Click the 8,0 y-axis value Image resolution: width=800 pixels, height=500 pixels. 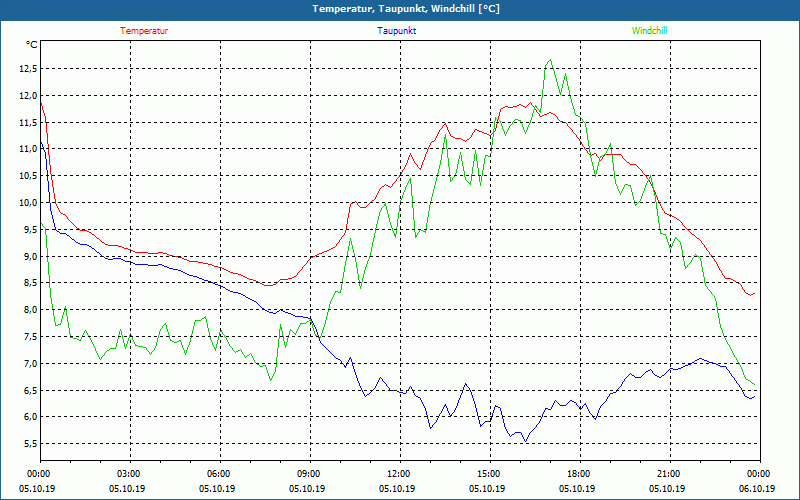31,310
